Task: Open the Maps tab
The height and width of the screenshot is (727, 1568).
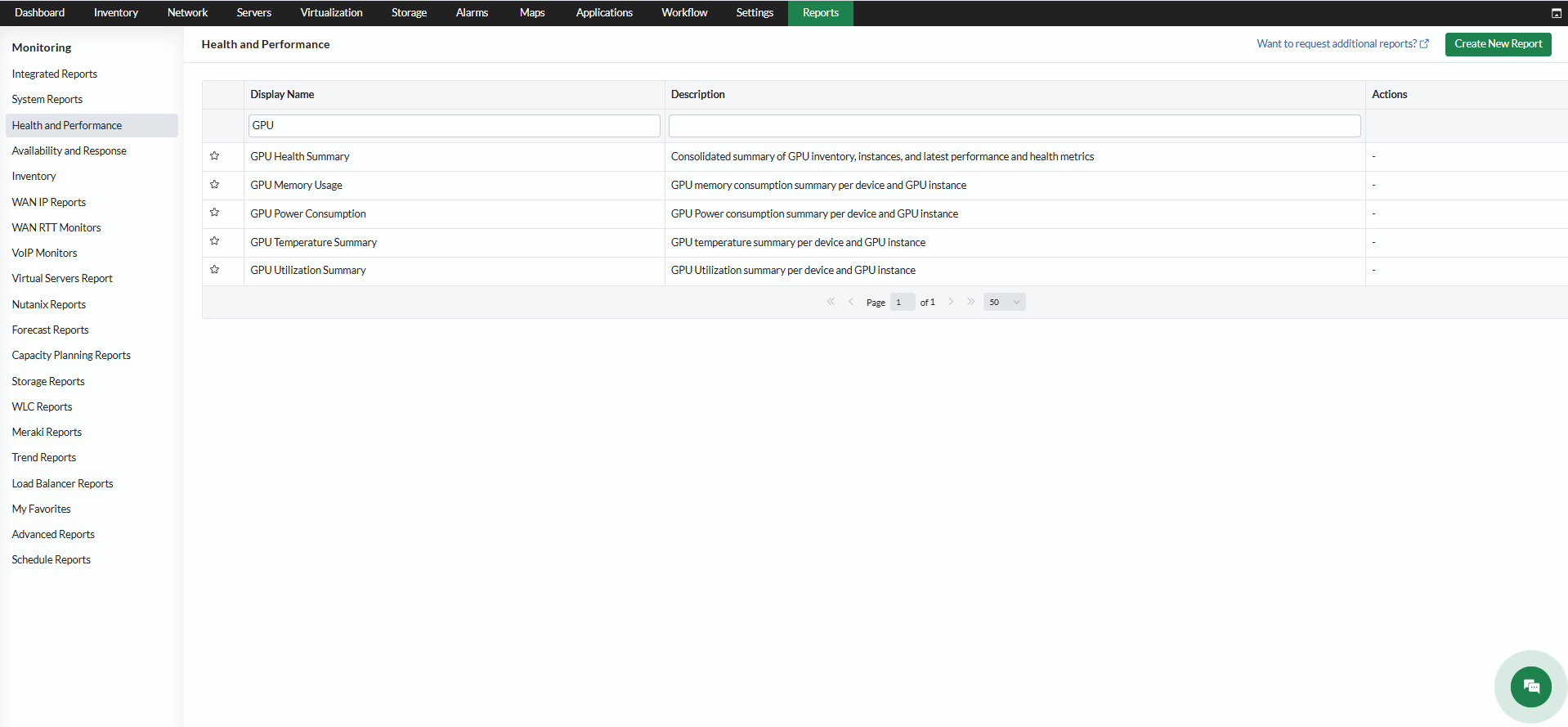Action: [532, 13]
